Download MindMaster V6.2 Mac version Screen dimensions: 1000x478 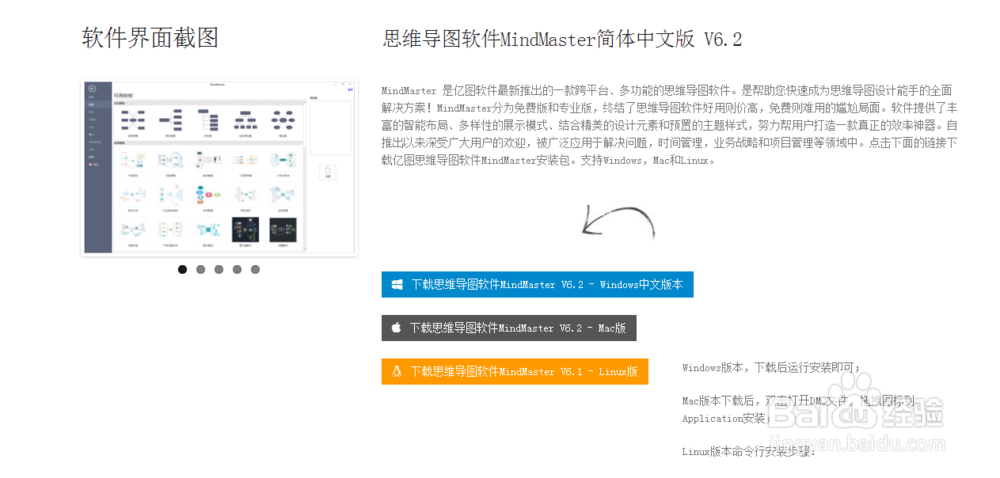[x=508, y=328]
